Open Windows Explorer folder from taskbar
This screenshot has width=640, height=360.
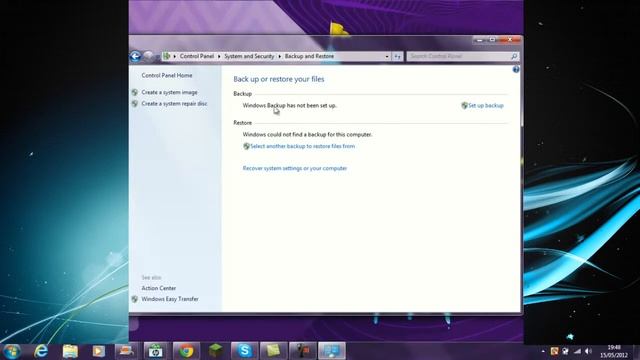click(x=70, y=351)
